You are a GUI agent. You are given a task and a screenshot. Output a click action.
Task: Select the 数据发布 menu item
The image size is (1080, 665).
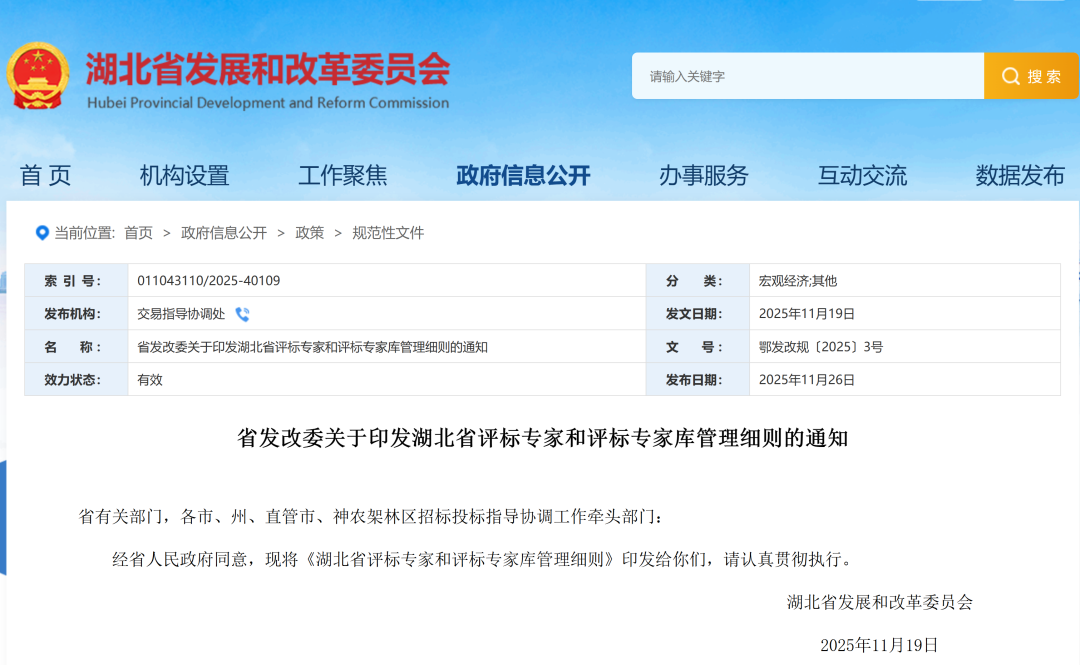[1018, 174]
